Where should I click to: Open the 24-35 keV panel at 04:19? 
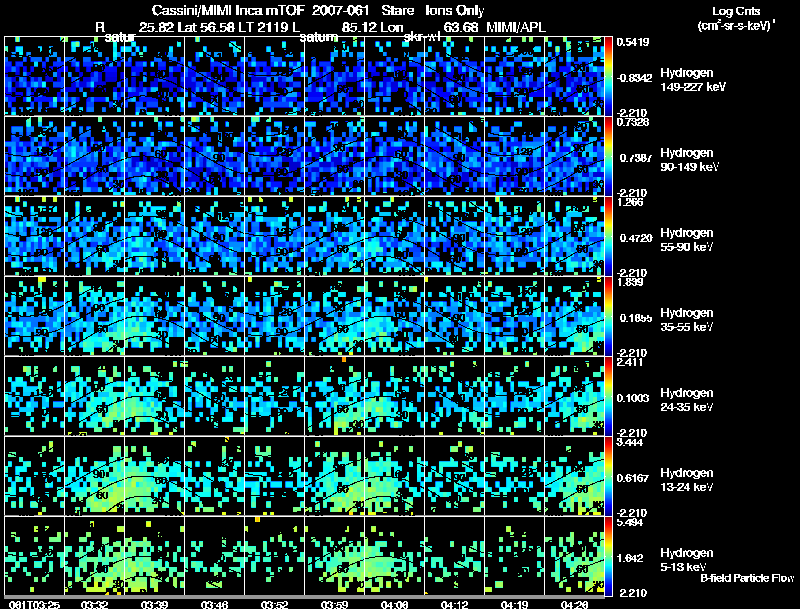[515, 396]
